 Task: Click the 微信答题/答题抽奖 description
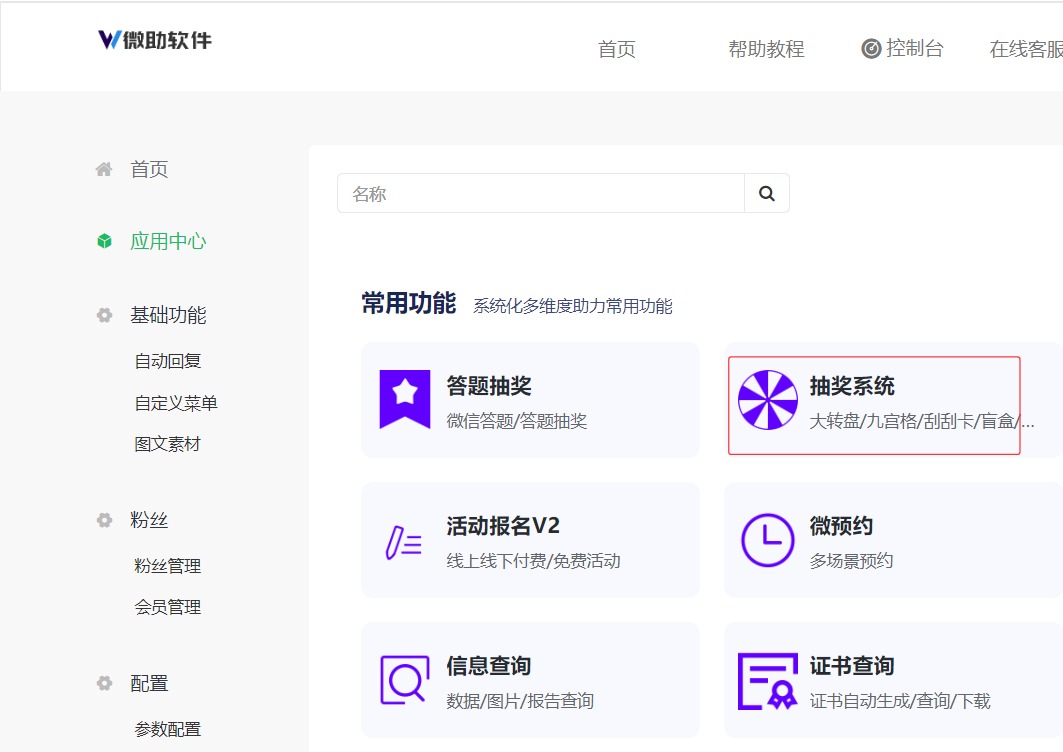(x=517, y=421)
